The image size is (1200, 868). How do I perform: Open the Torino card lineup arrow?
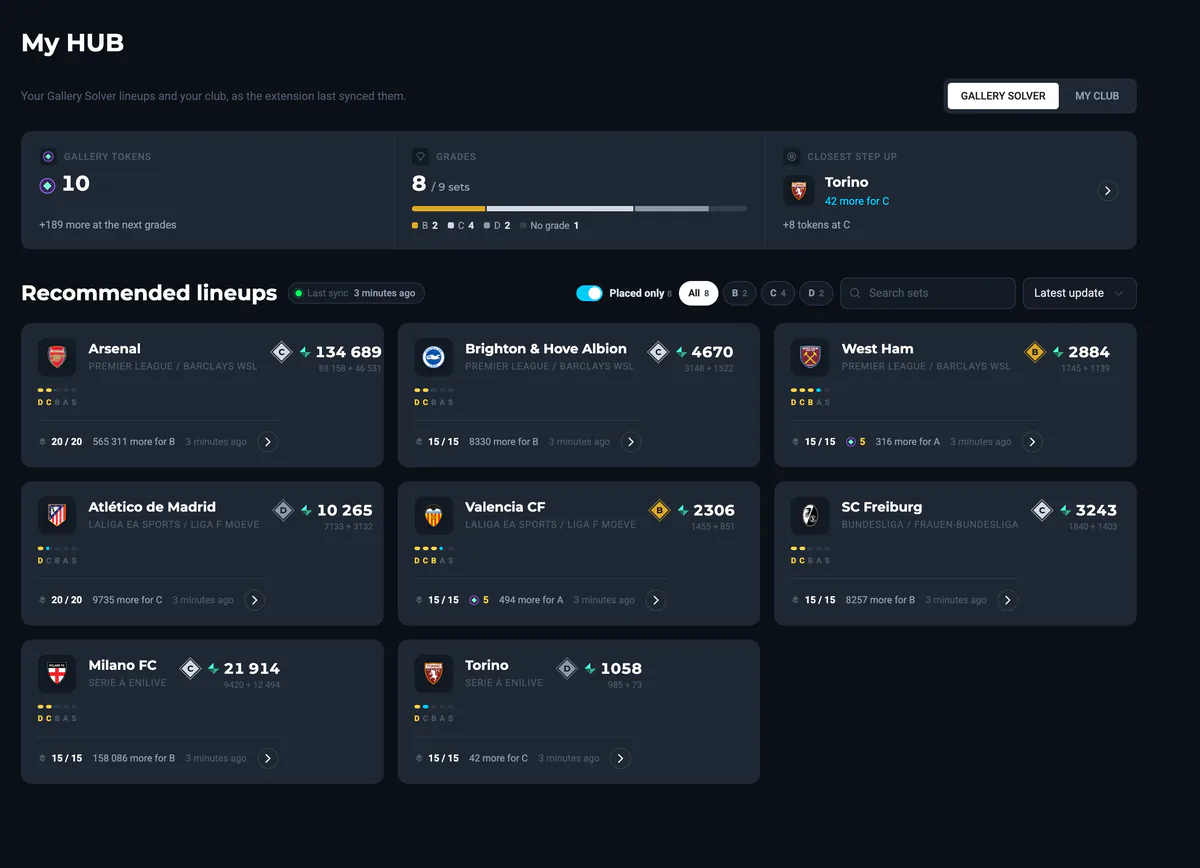click(620, 758)
